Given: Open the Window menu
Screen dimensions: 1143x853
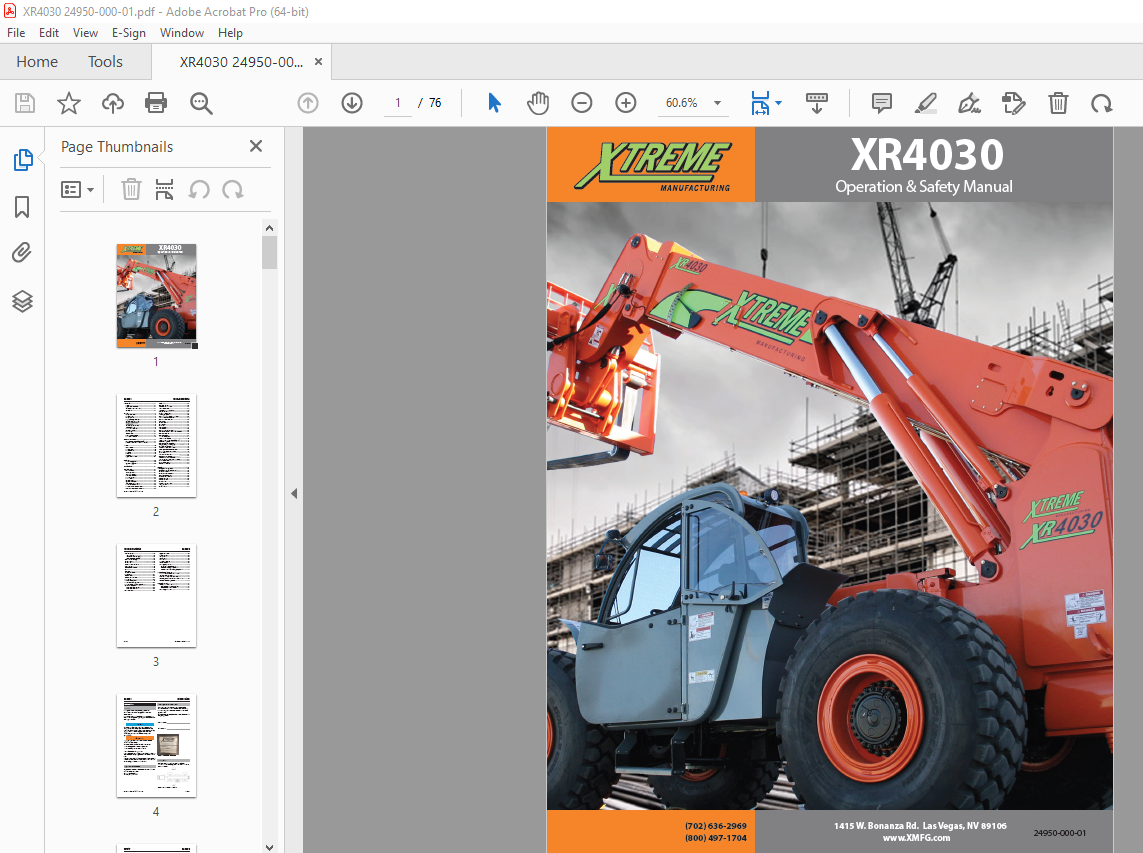Looking at the screenshot, I should (182, 33).
